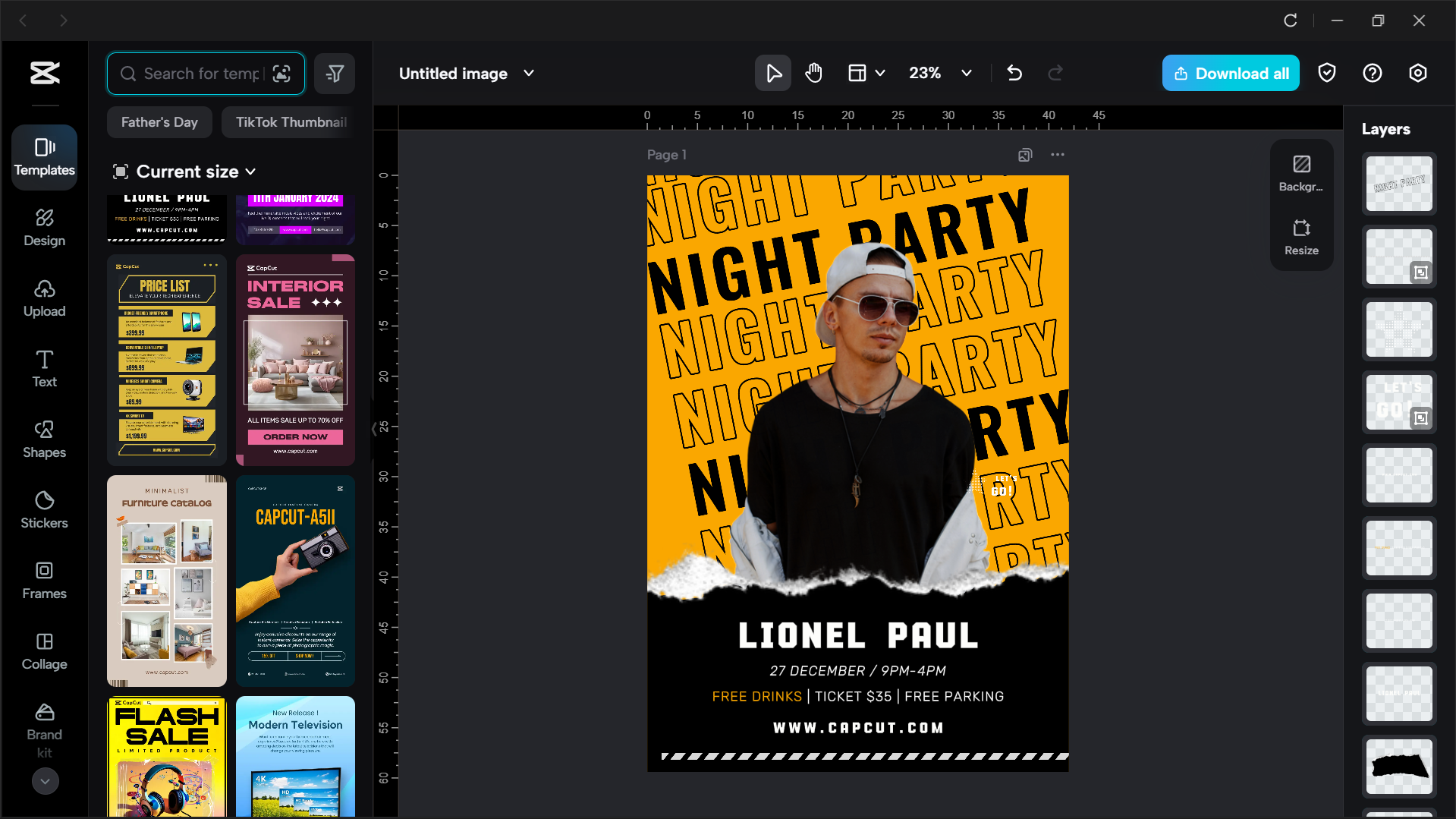1456x819 pixels.
Task: Open the help question mark icon
Action: click(1373, 73)
